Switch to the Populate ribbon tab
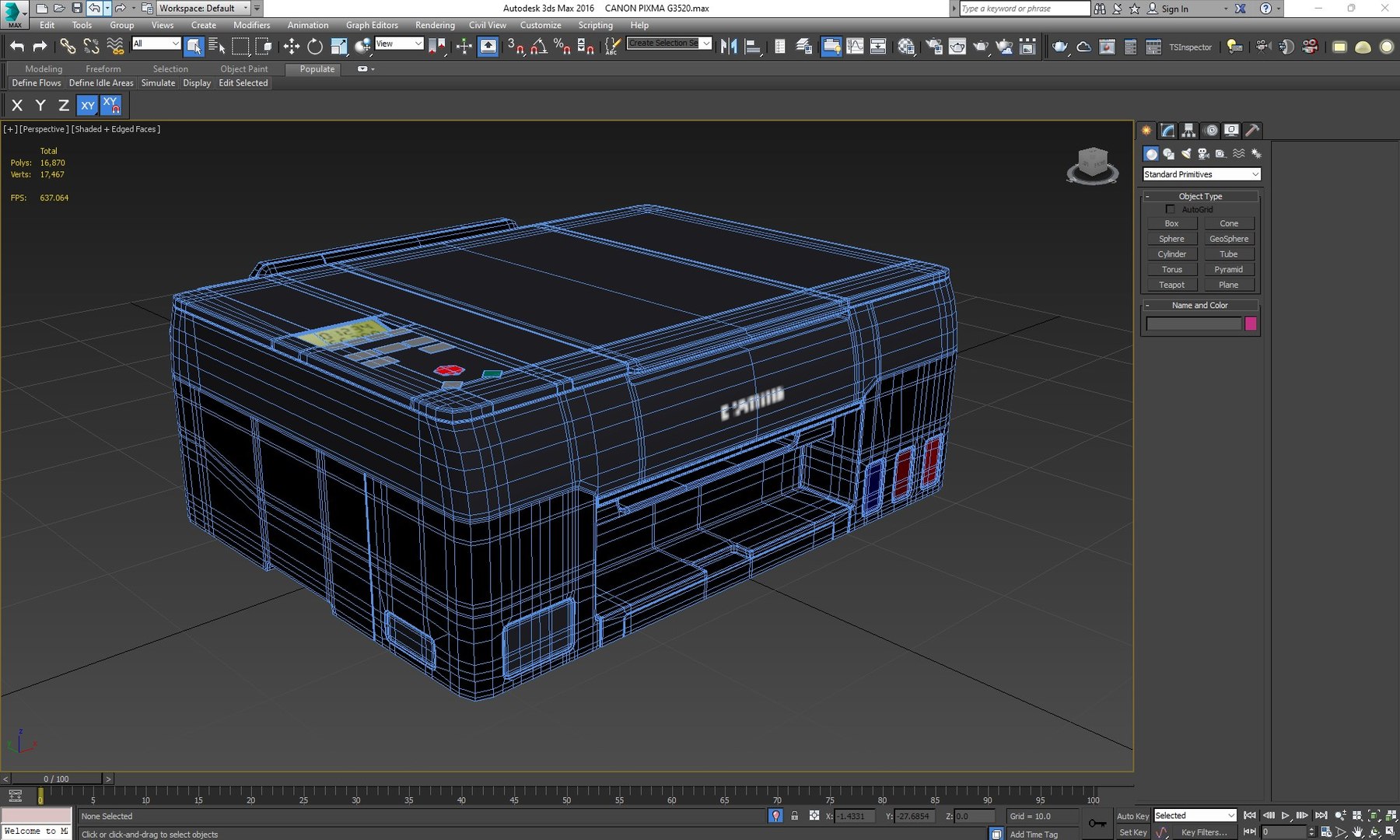 [x=317, y=69]
